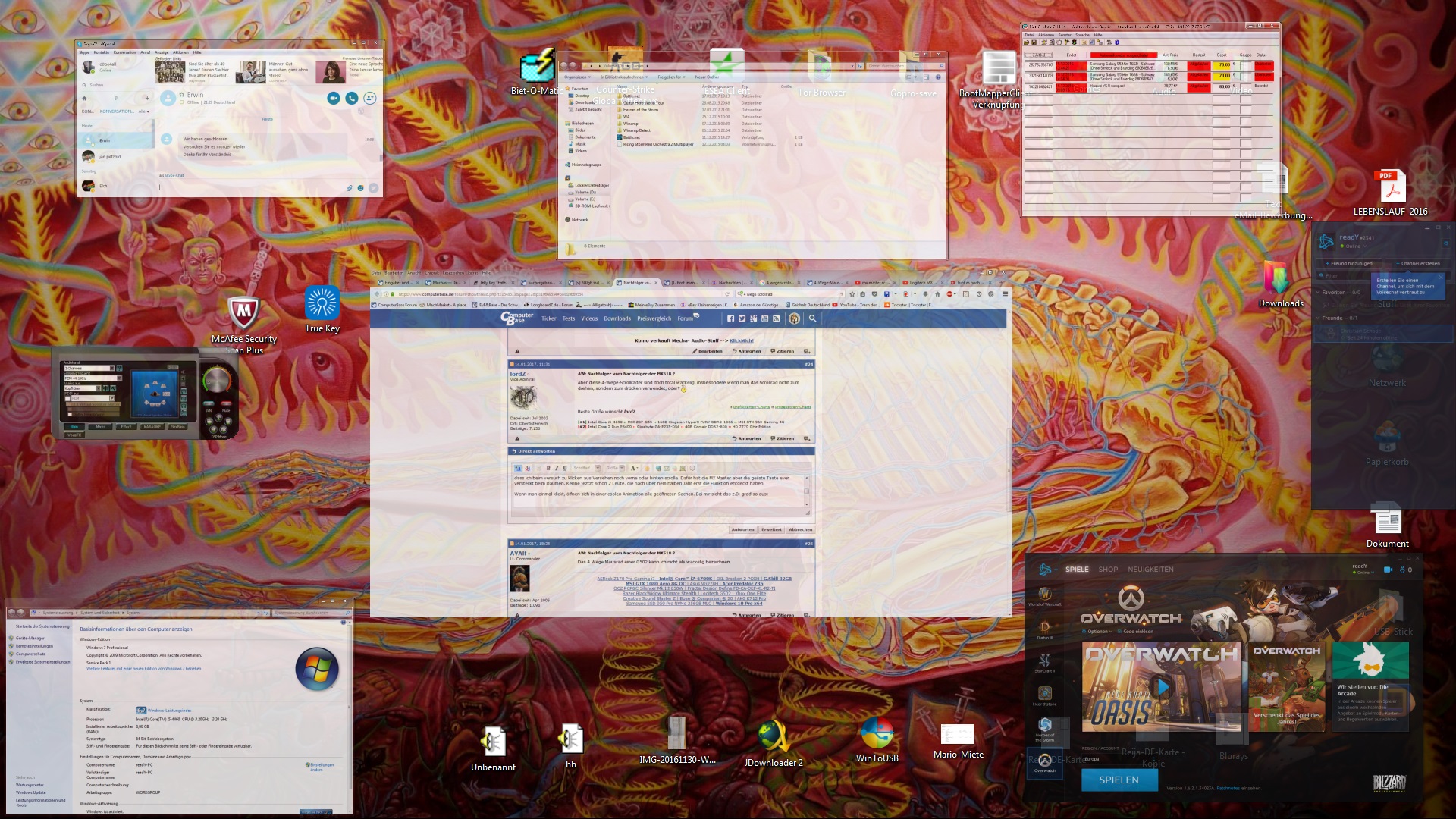1456x819 pixels.
Task: Toggle bold formatting in the forum reply editor
Action: pos(548,468)
